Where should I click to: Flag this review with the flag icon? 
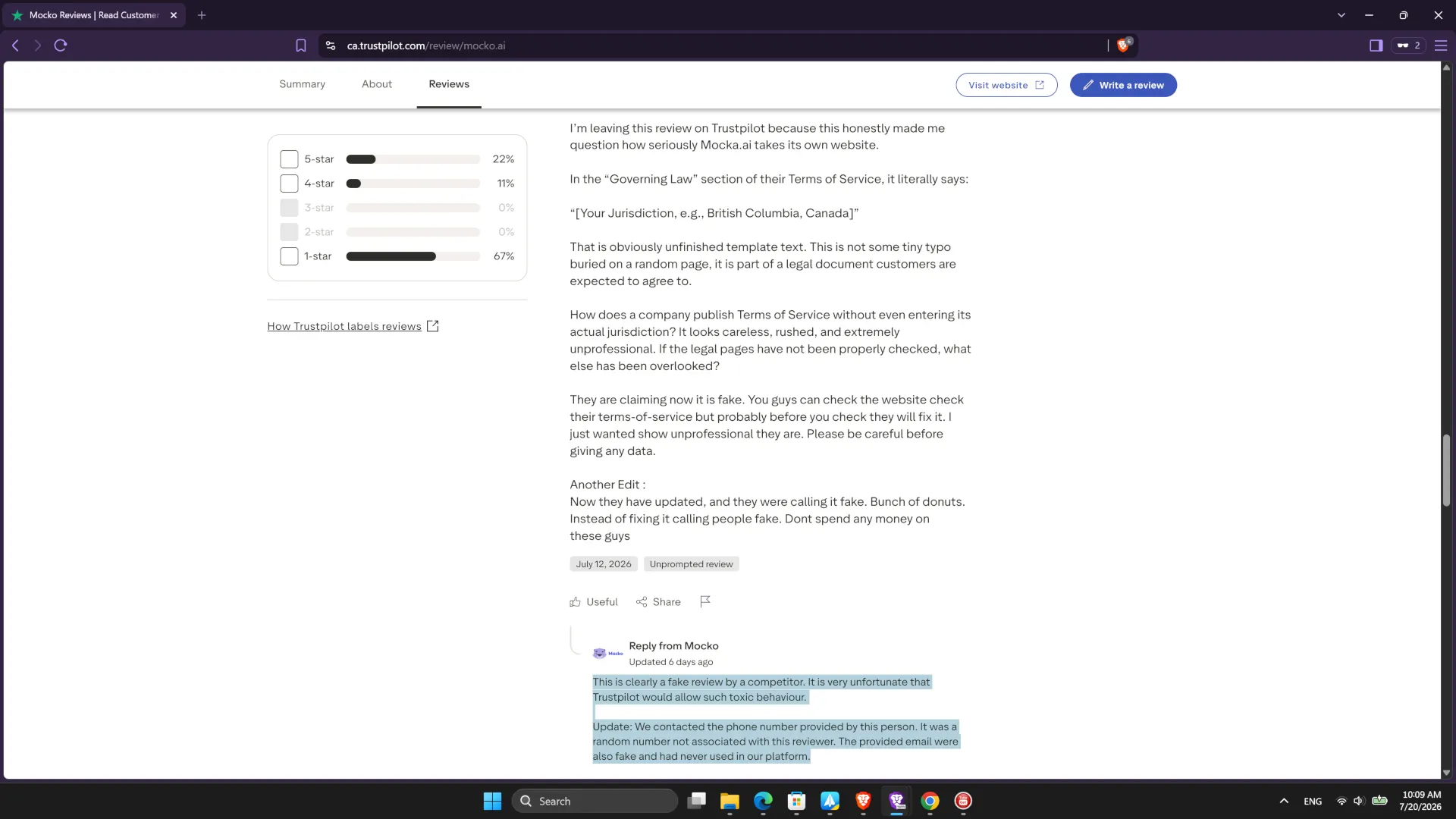coord(705,601)
